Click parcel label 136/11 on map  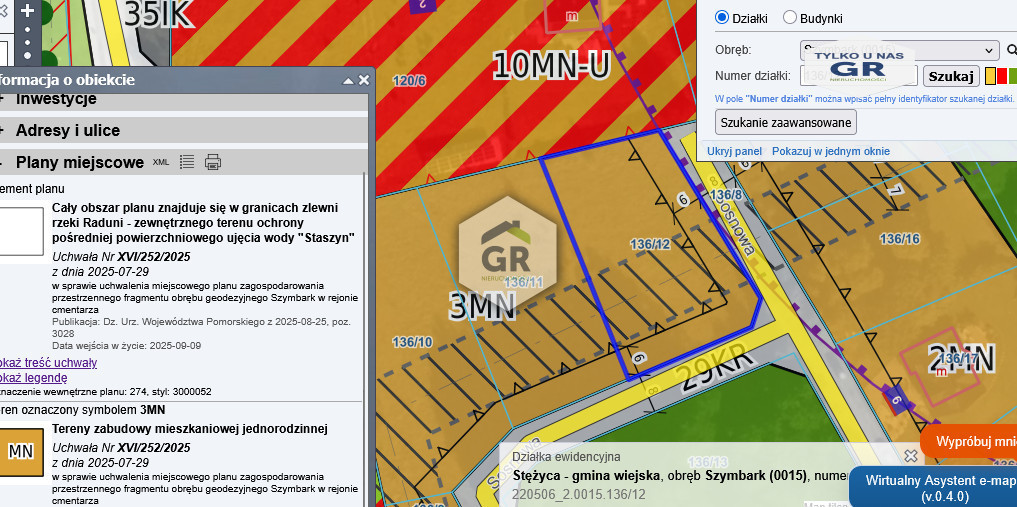point(523,282)
